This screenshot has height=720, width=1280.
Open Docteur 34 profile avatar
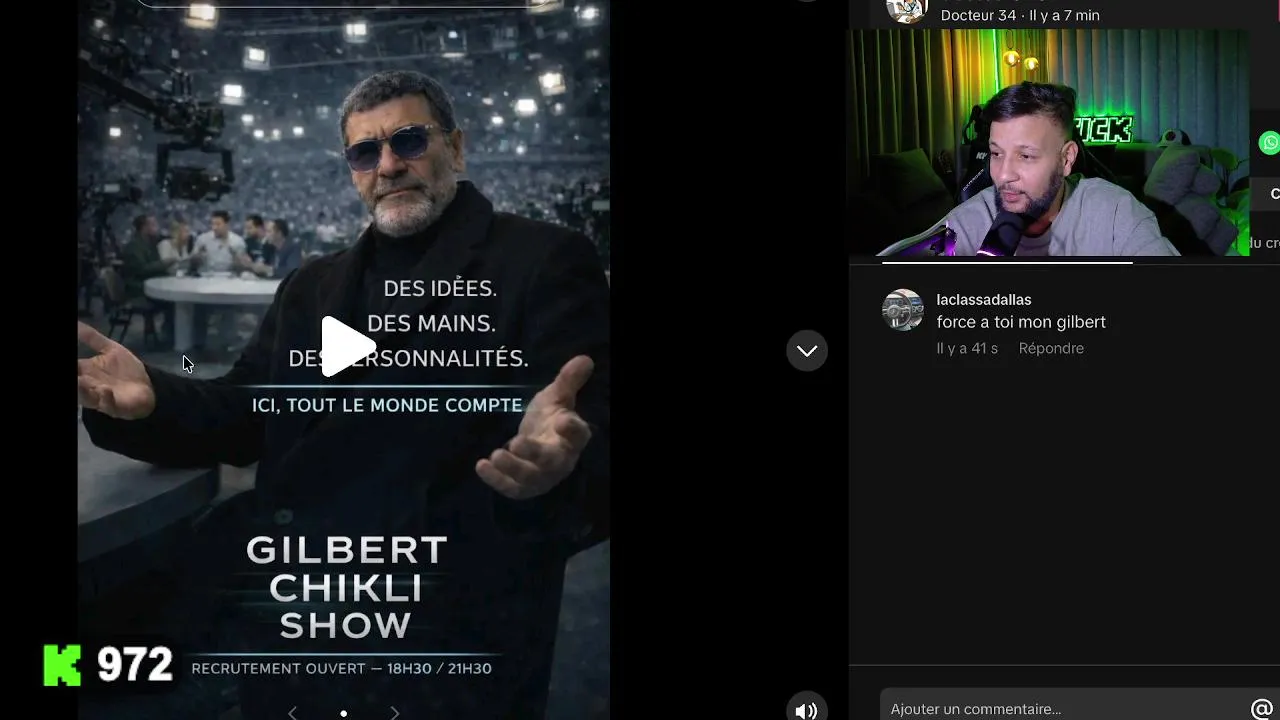[907, 10]
